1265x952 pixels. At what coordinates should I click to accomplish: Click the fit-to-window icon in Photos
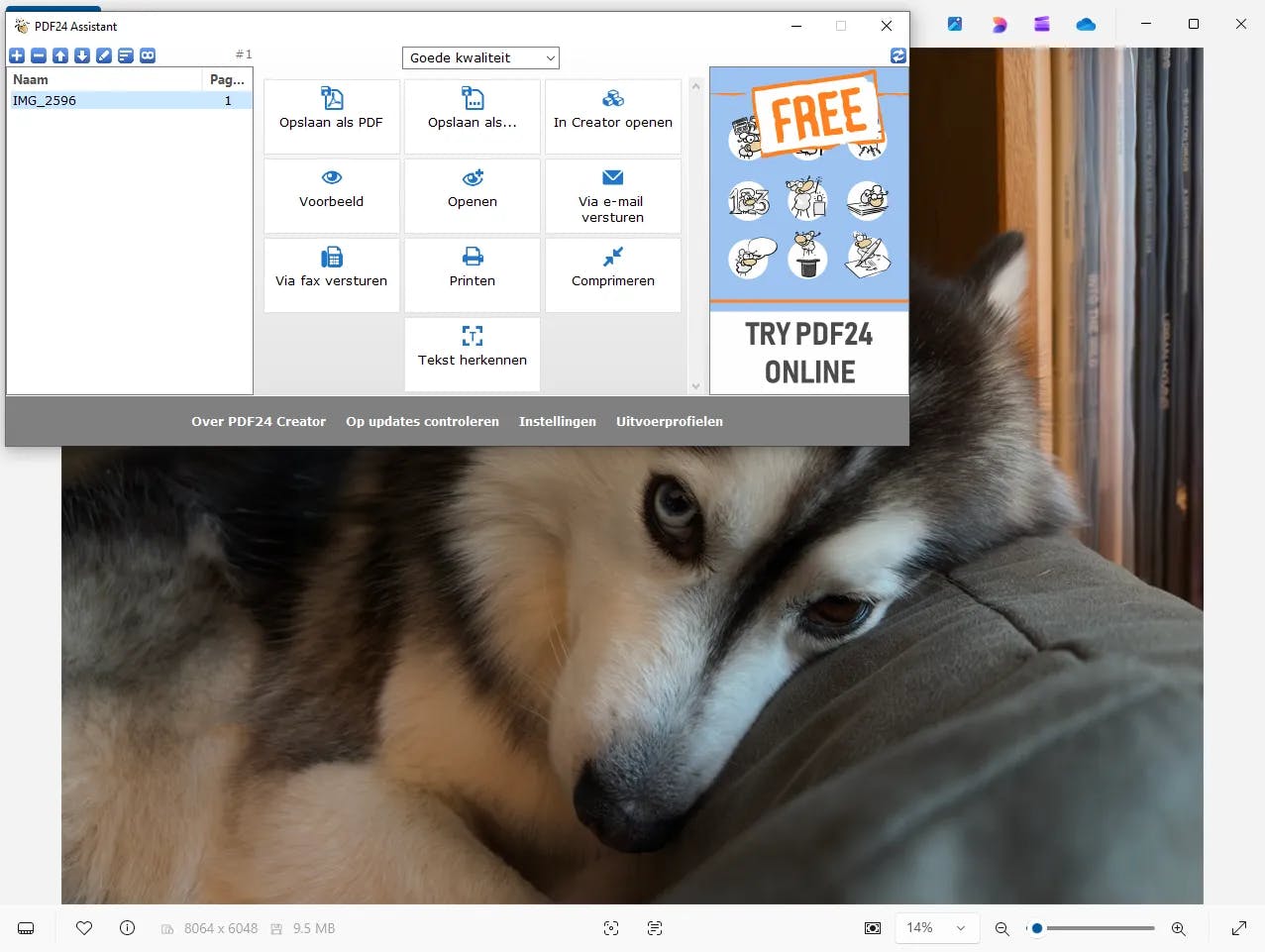point(873,928)
